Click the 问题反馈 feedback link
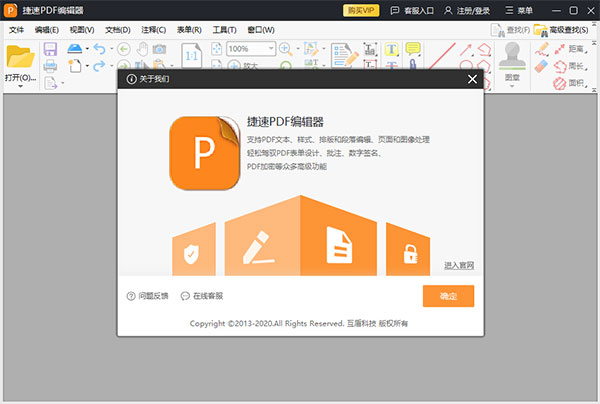The width and height of the screenshot is (600, 404). click(147, 296)
